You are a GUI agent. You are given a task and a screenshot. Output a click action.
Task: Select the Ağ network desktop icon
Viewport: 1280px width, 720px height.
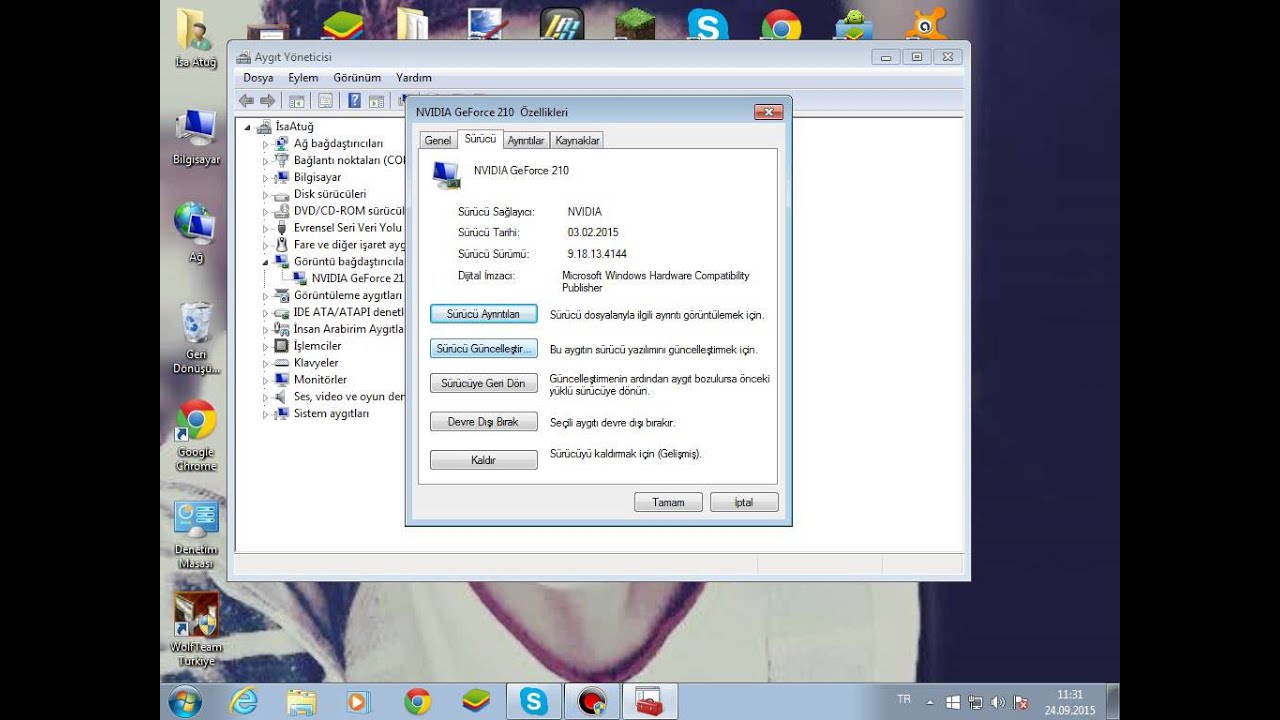point(196,232)
